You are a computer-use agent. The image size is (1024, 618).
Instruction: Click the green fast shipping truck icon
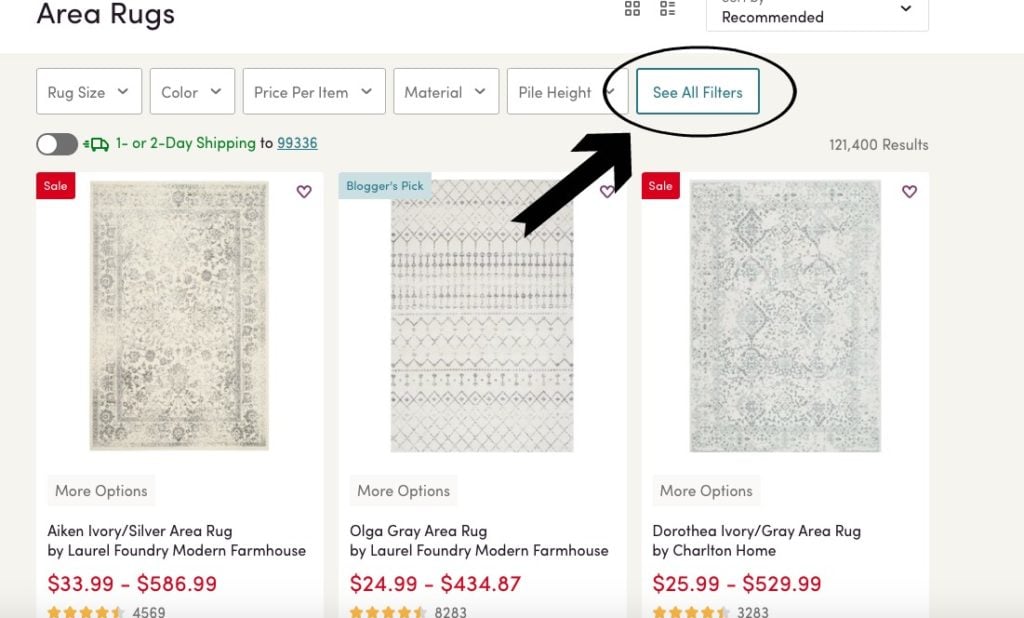(x=97, y=144)
